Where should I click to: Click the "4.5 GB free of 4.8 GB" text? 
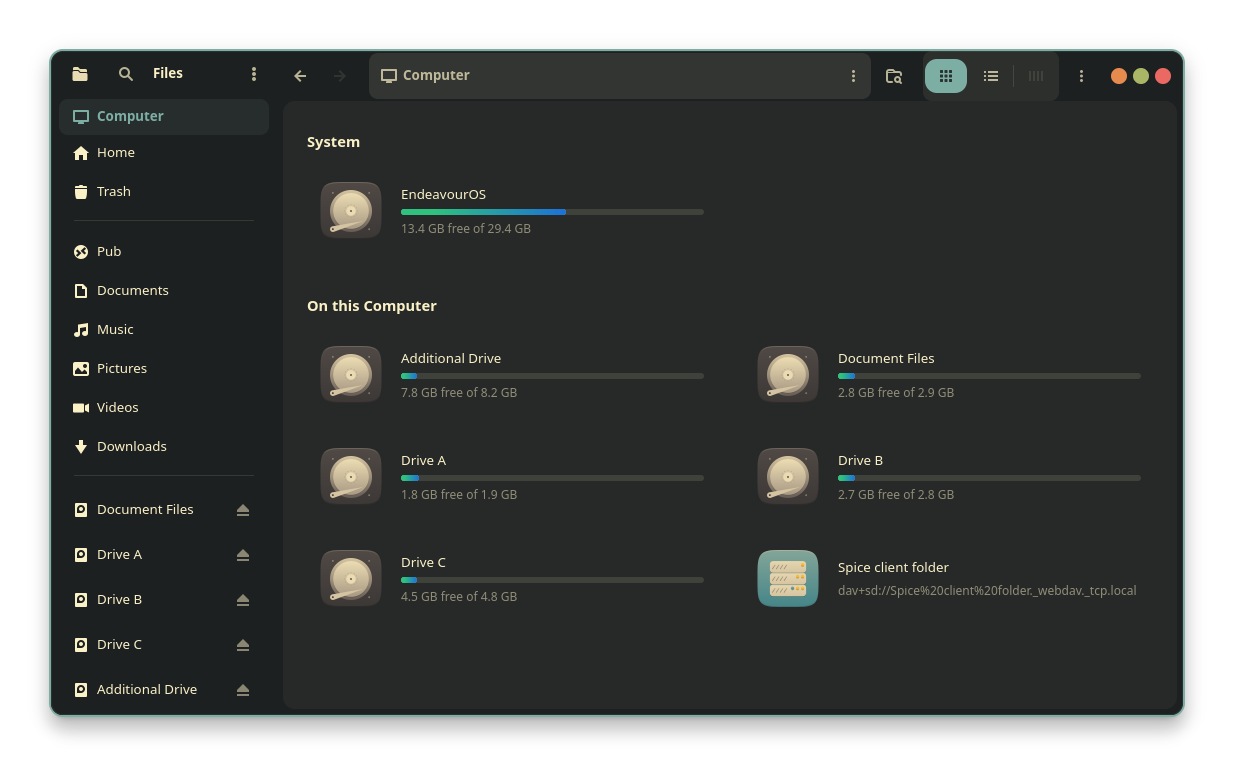tap(459, 597)
